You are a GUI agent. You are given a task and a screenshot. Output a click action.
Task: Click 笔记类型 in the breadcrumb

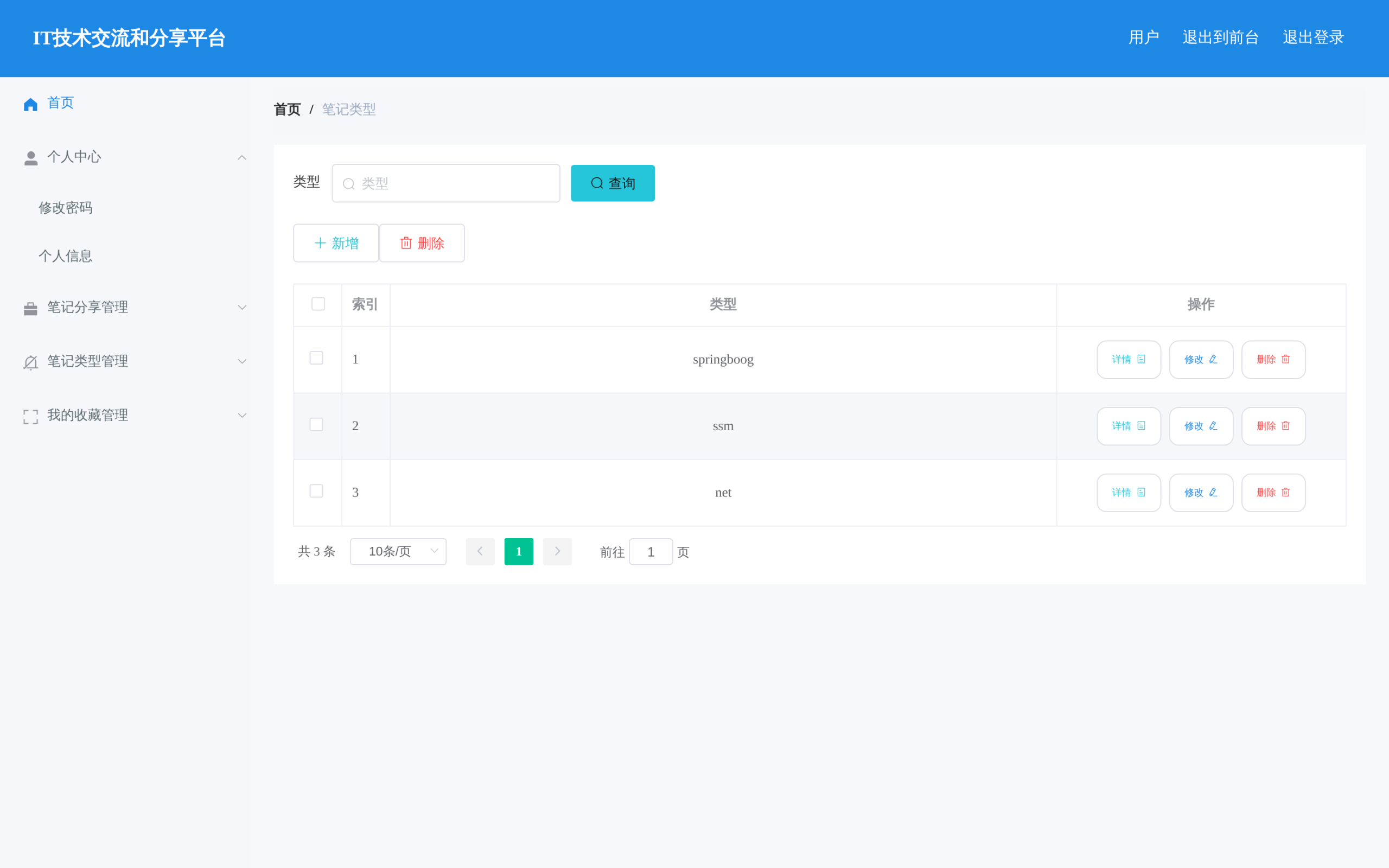pyautogui.click(x=348, y=109)
